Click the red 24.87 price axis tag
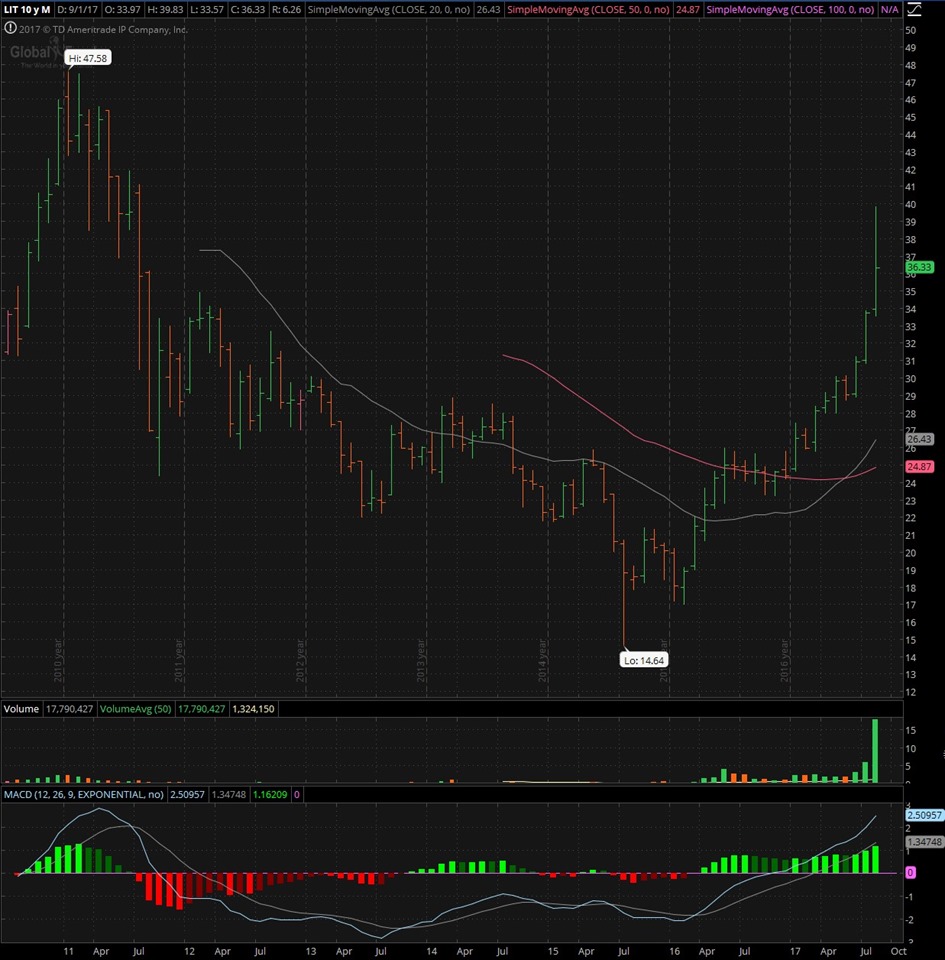Image resolution: width=945 pixels, height=960 pixels. point(919,467)
